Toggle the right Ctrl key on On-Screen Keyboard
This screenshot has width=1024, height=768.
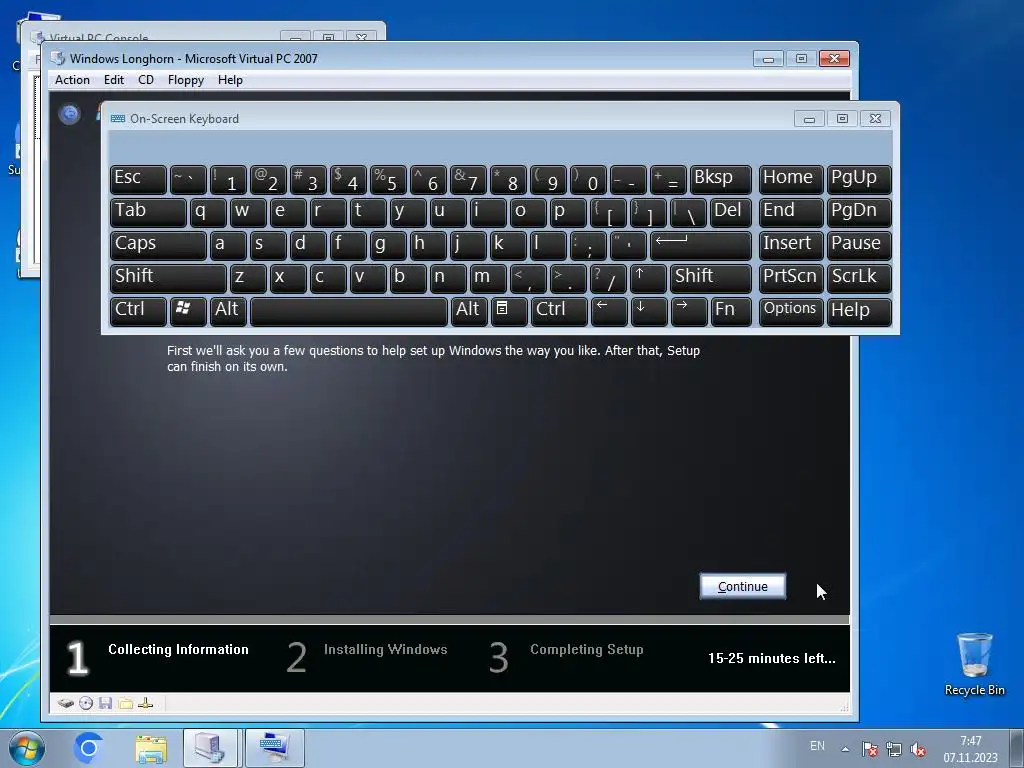coord(559,311)
